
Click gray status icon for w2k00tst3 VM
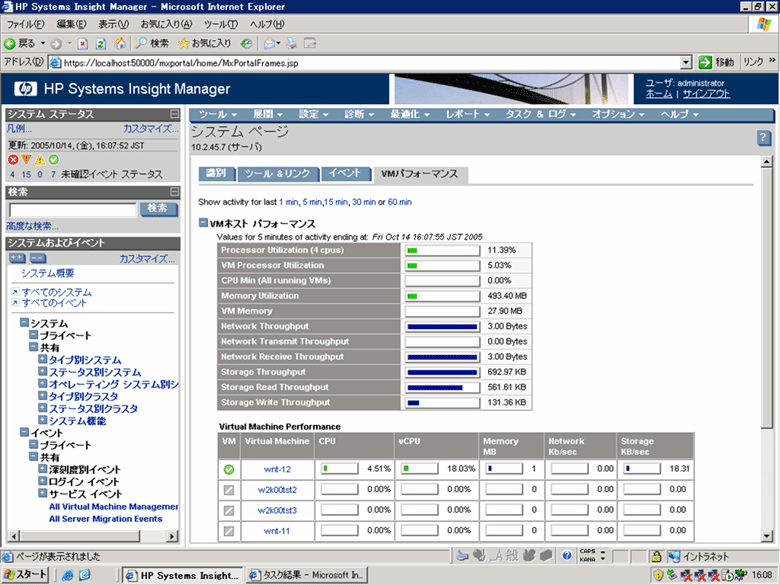[229, 510]
